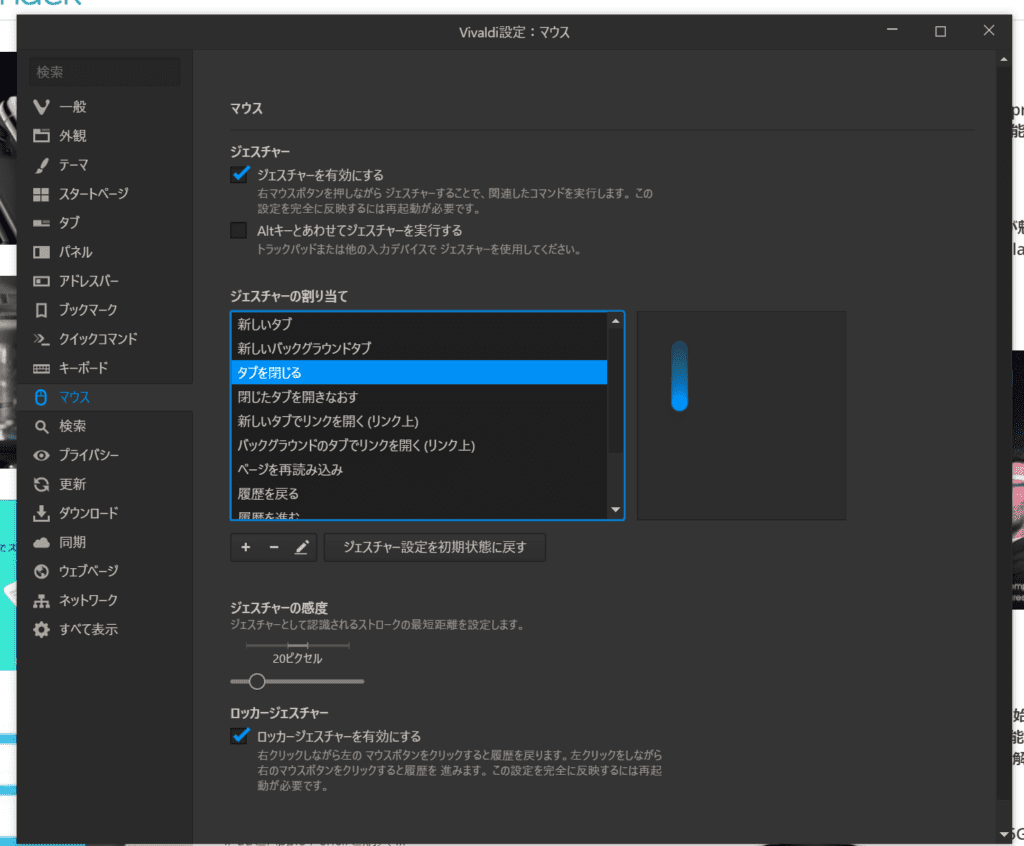Select ページを再読み込み gesture
This screenshot has width=1024, height=846.
(419, 469)
